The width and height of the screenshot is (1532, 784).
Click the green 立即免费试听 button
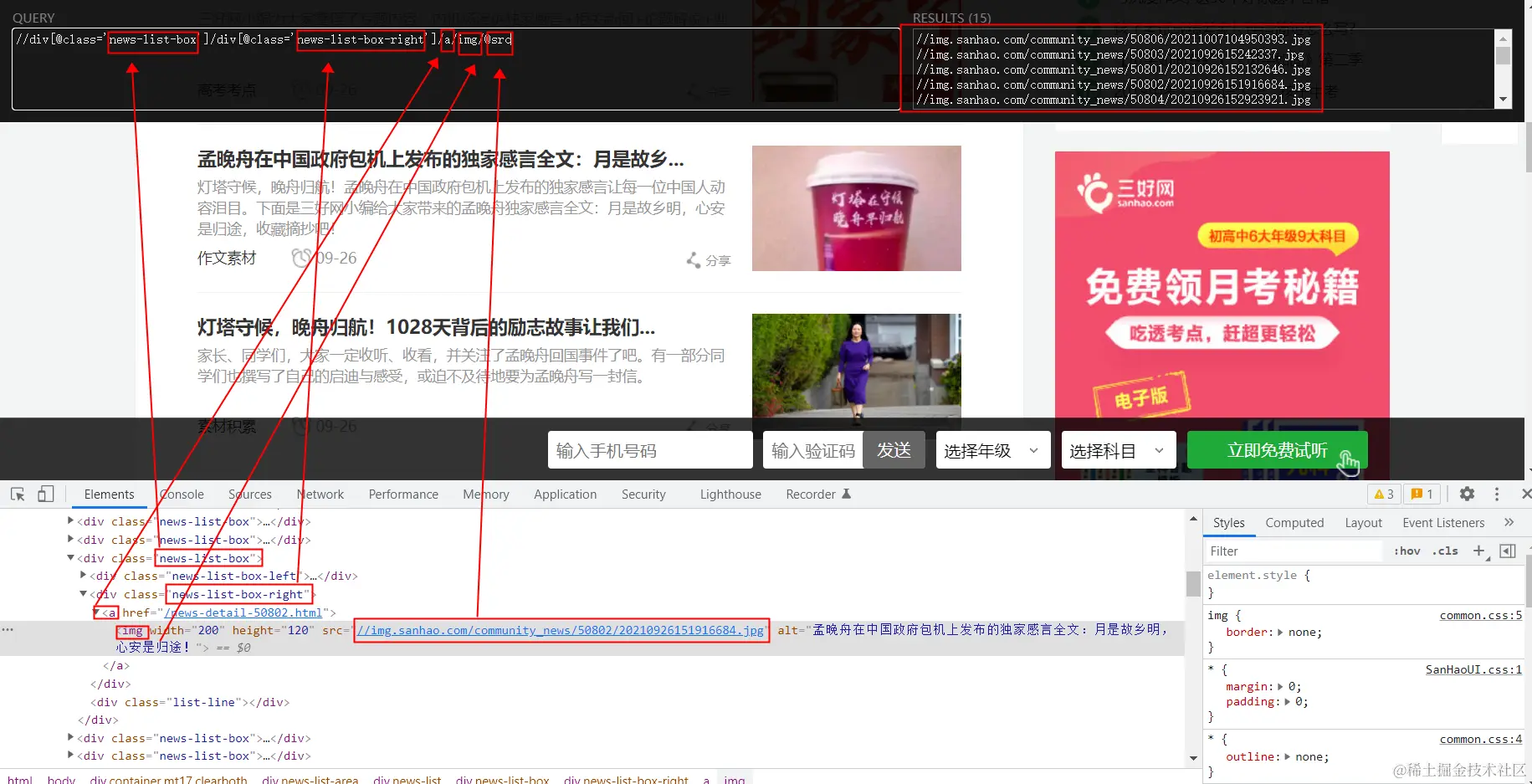[x=1278, y=450]
